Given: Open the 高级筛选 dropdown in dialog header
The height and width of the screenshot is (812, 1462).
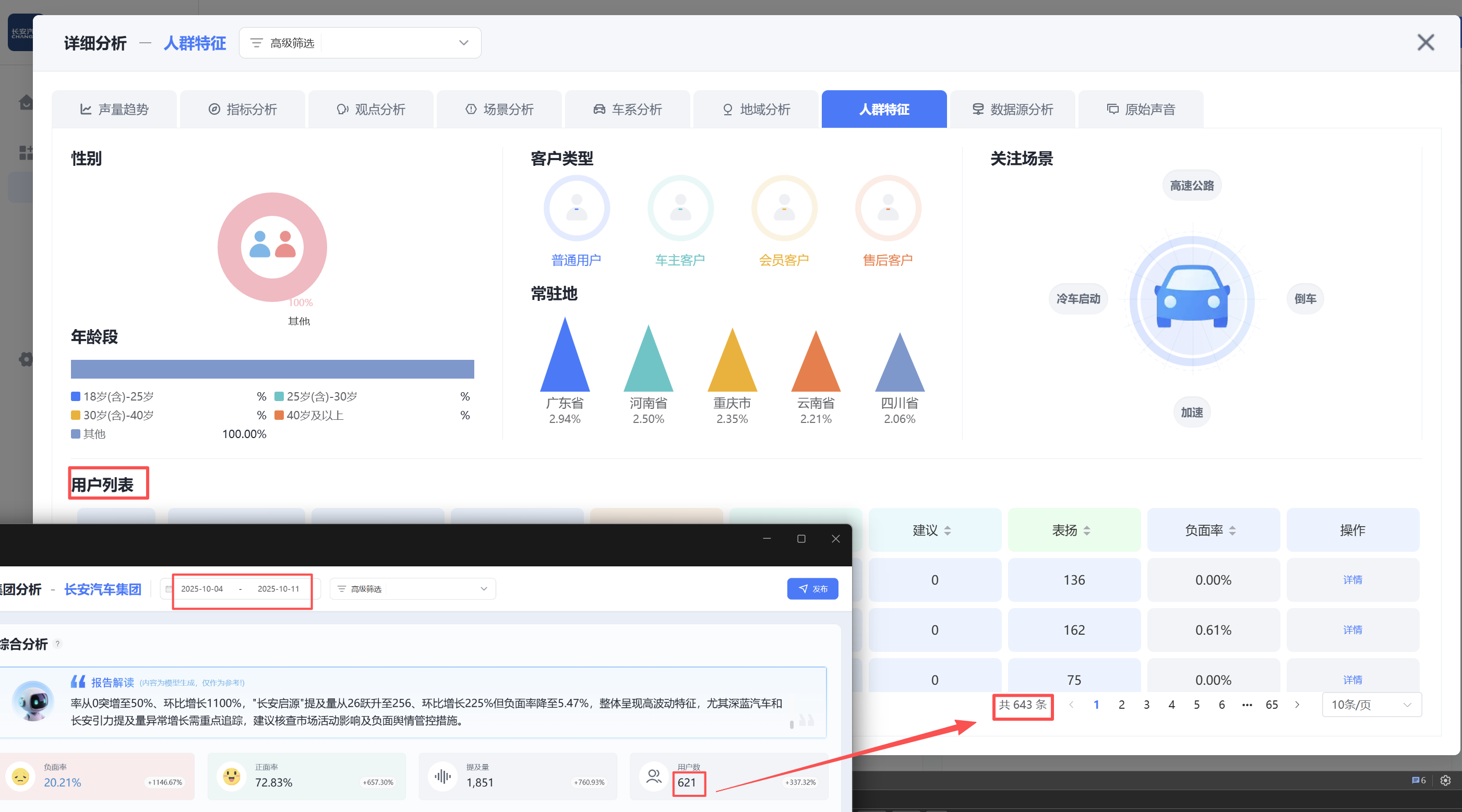Looking at the screenshot, I should tap(360, 43).
